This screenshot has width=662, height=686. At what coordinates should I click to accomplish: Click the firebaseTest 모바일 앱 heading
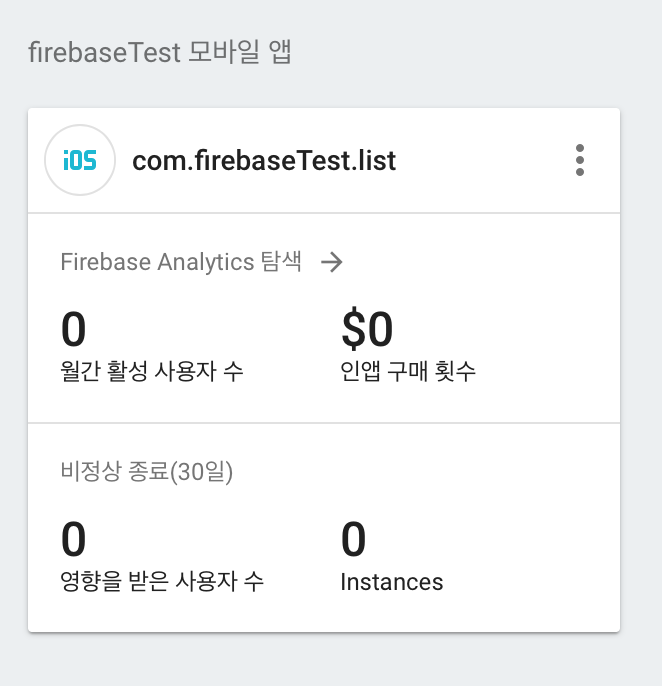click(160, 52)
